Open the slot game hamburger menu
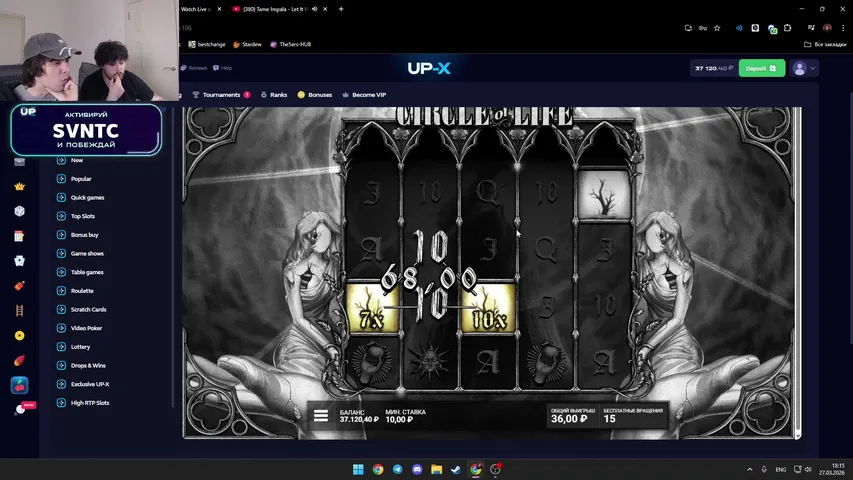Image resolution: width=853 pixels, height=480 pixels. (321, 416)
